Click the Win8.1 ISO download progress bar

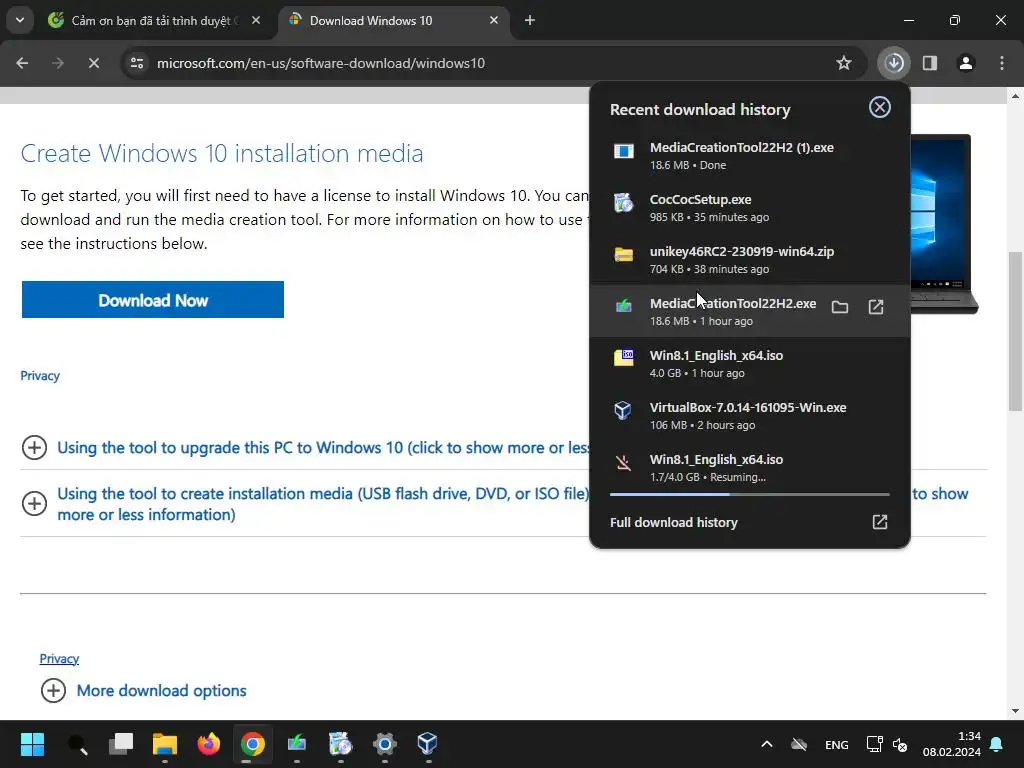click(750, 494)
